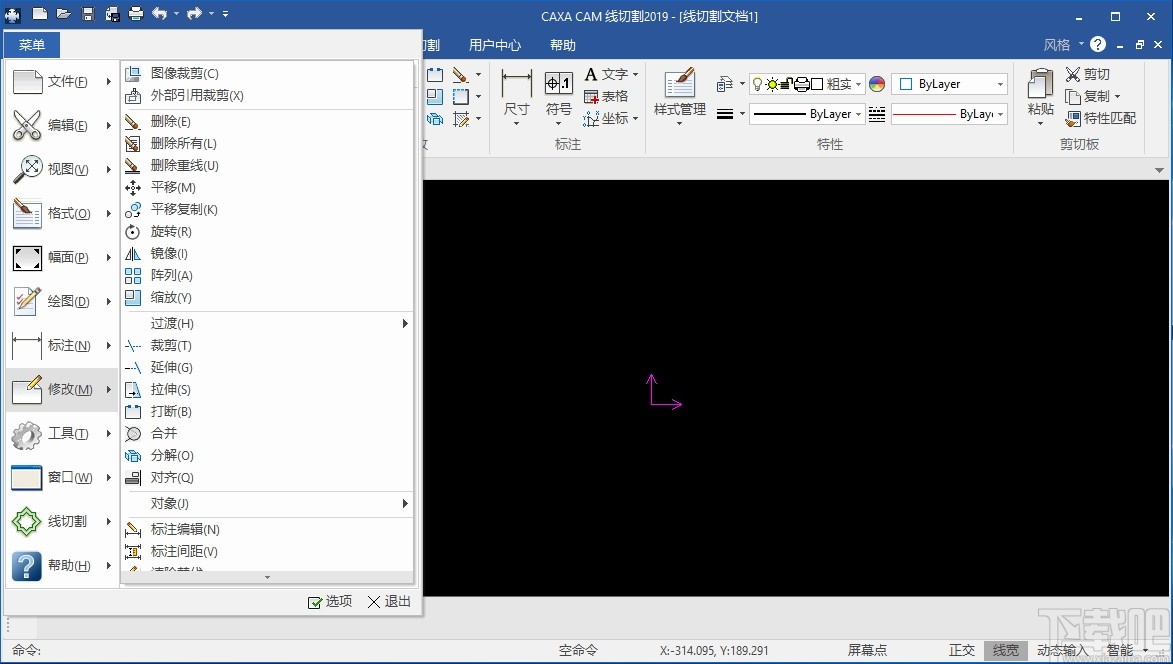Open the Symbol (符号) tool in ribbon

pyautogui.click(x=558, y=96)
